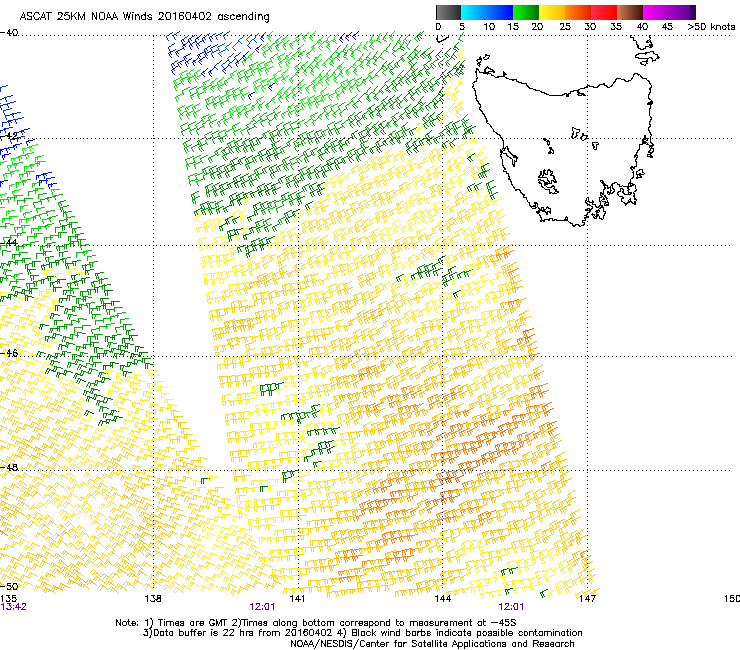Click the purple "13:42" time label

(13, 607)
